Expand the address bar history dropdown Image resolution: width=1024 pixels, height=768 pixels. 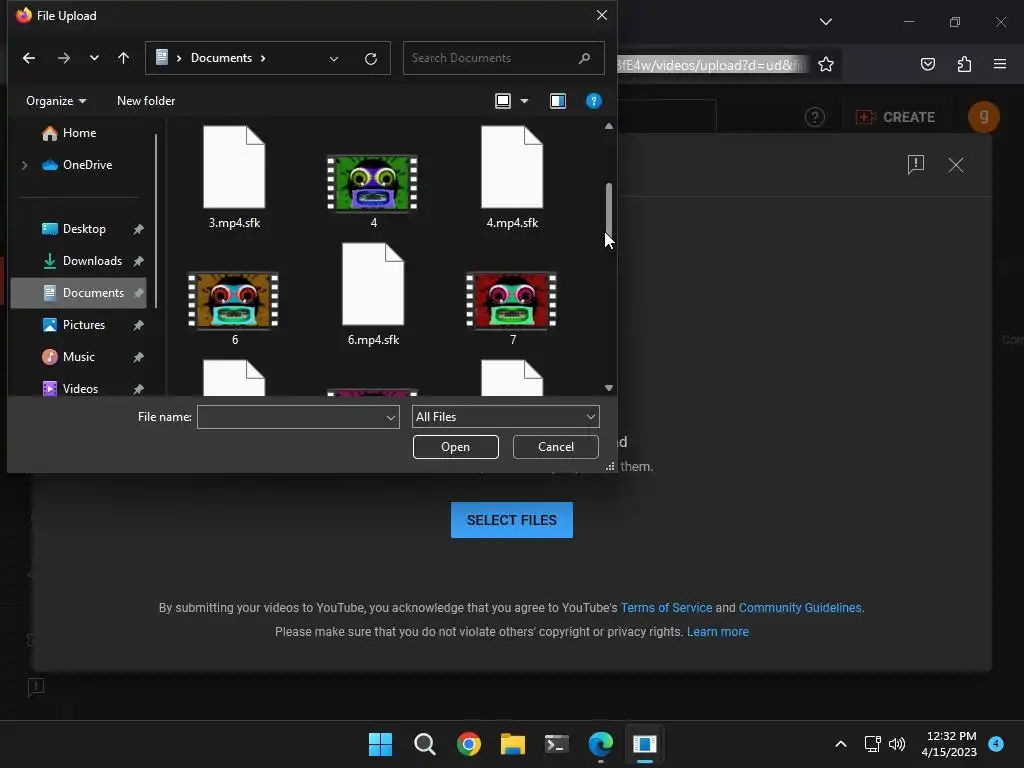point(334,59)
